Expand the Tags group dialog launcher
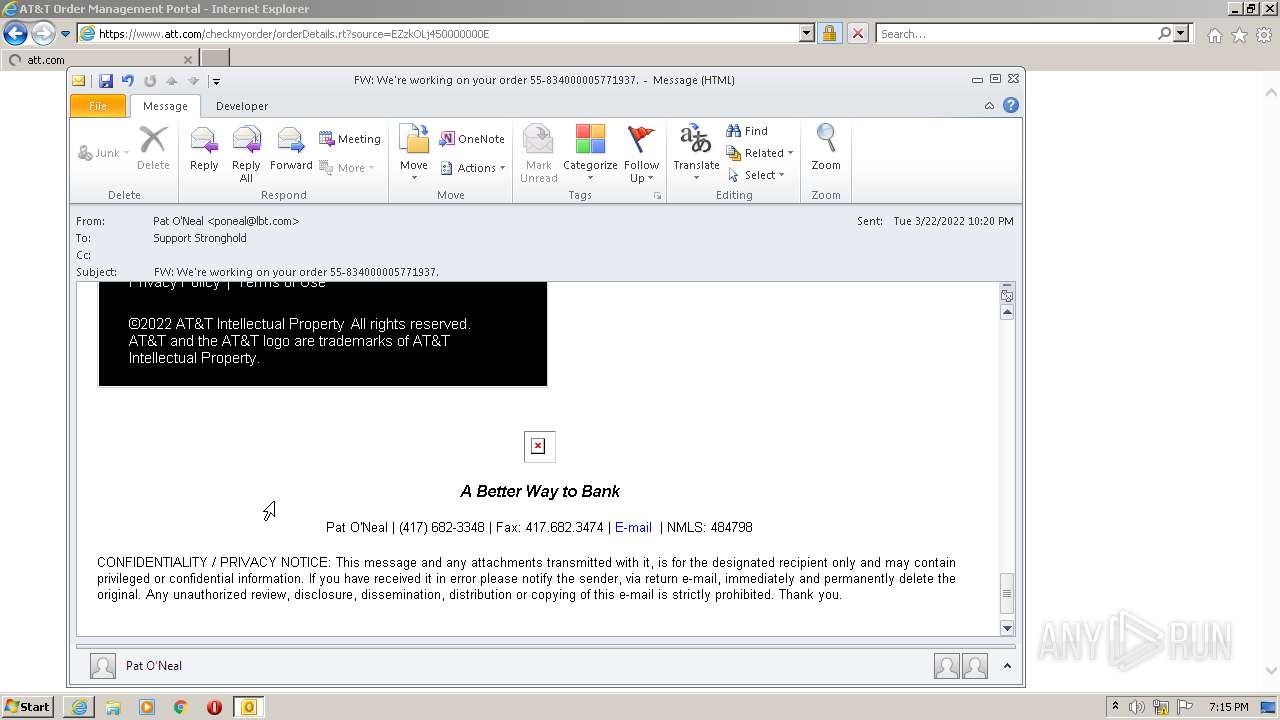 click(657, 196)
